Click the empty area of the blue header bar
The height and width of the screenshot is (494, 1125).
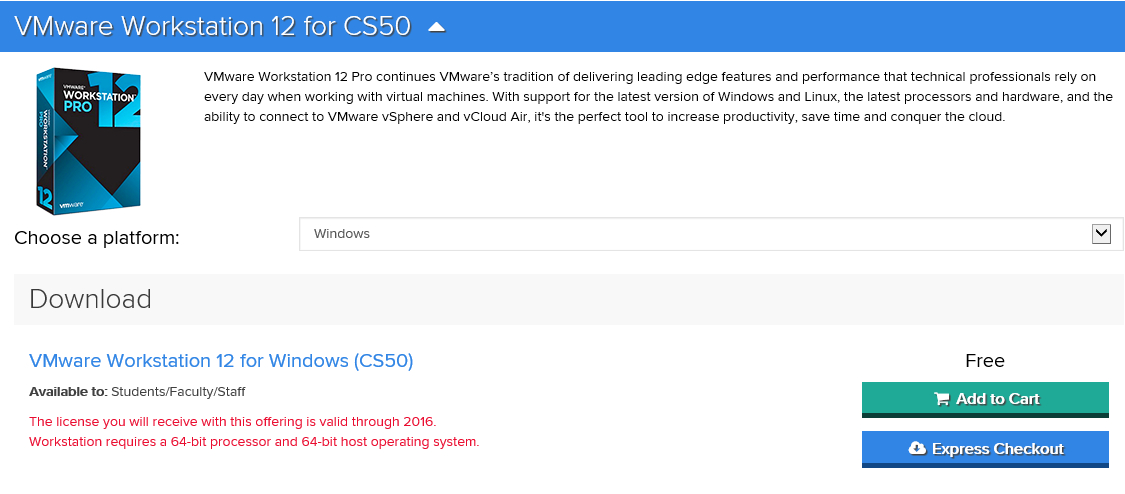pos(780,27)
